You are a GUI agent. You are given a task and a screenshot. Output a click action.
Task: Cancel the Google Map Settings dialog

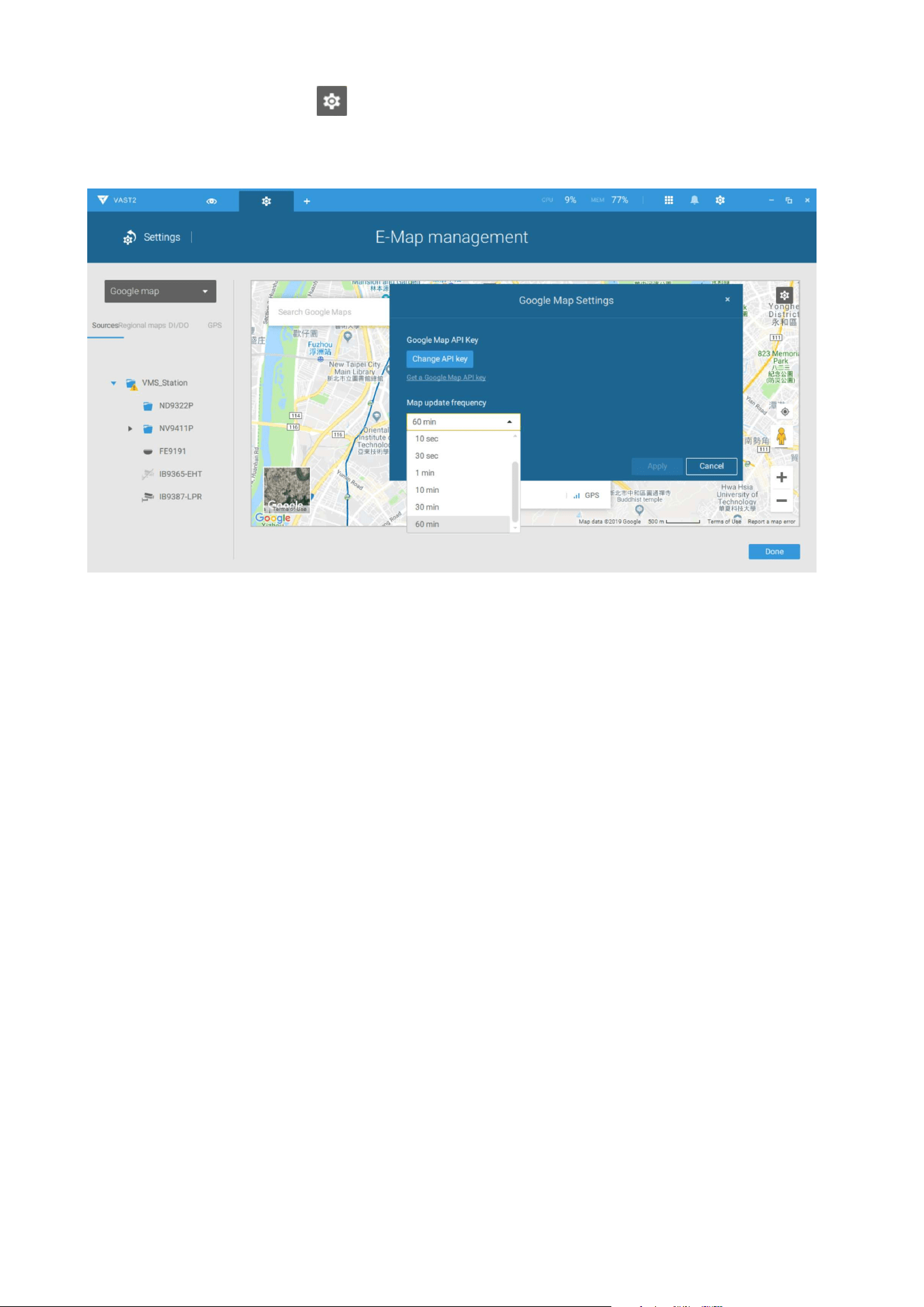[x=711, y=466]
